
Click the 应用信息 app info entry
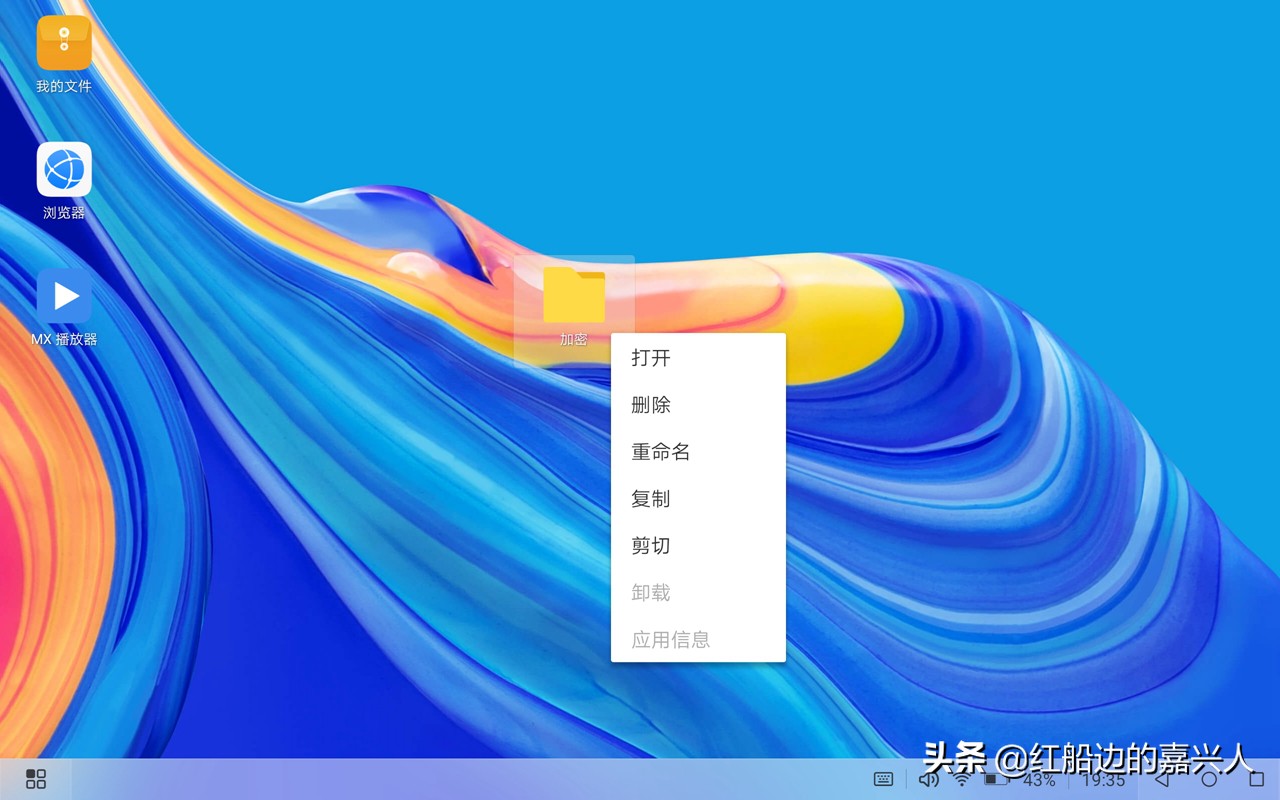pyautogui.click(x=669, y=640)
